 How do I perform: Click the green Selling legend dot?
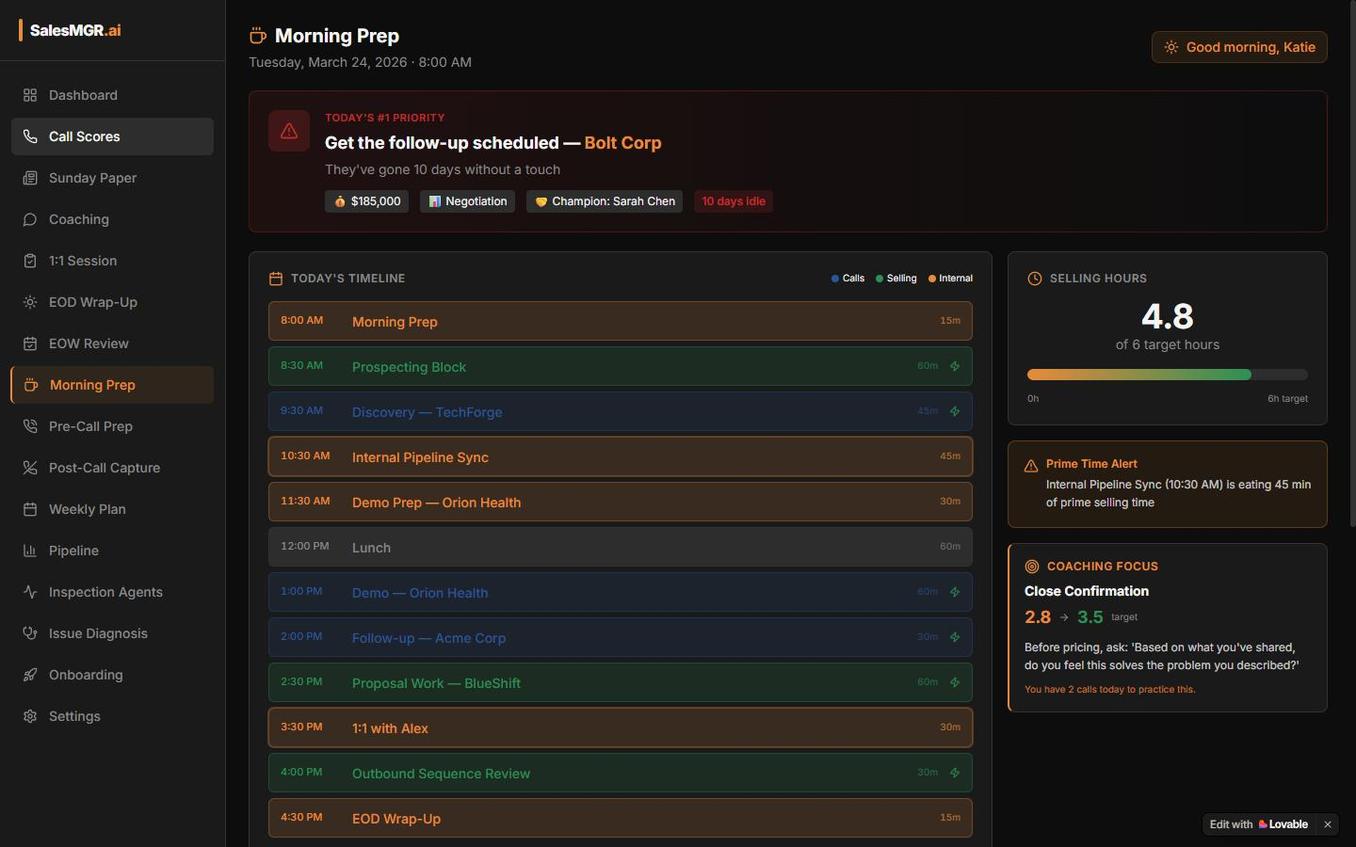pos(879,279)
